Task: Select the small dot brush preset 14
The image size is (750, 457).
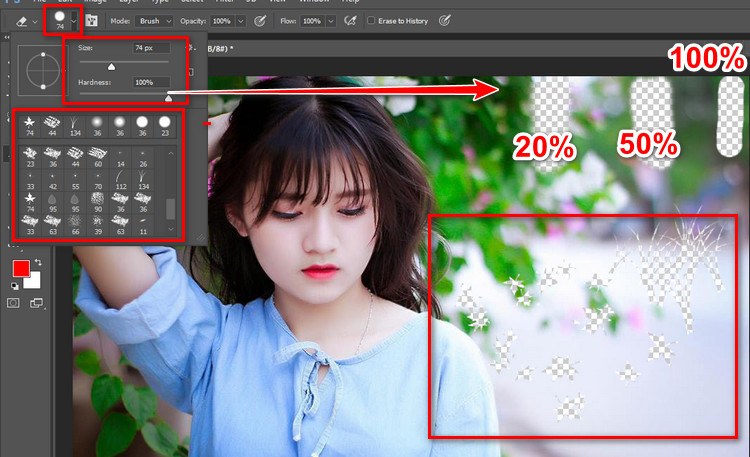Action: tap(121, 157)
